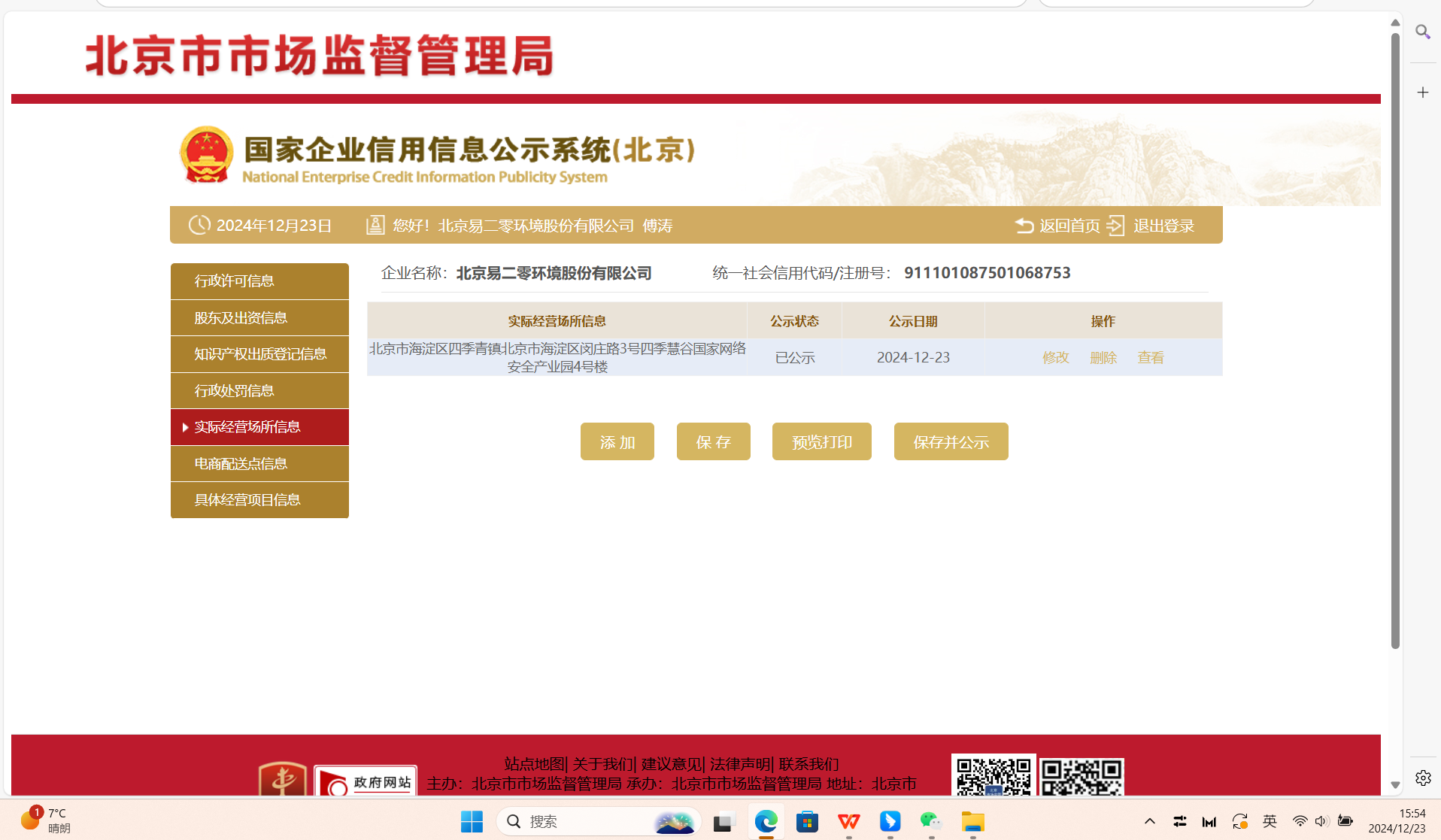Open the Edge sidebar search icon
The width and height of the screenshot is (1441, 840).
tap(1422, 32)
